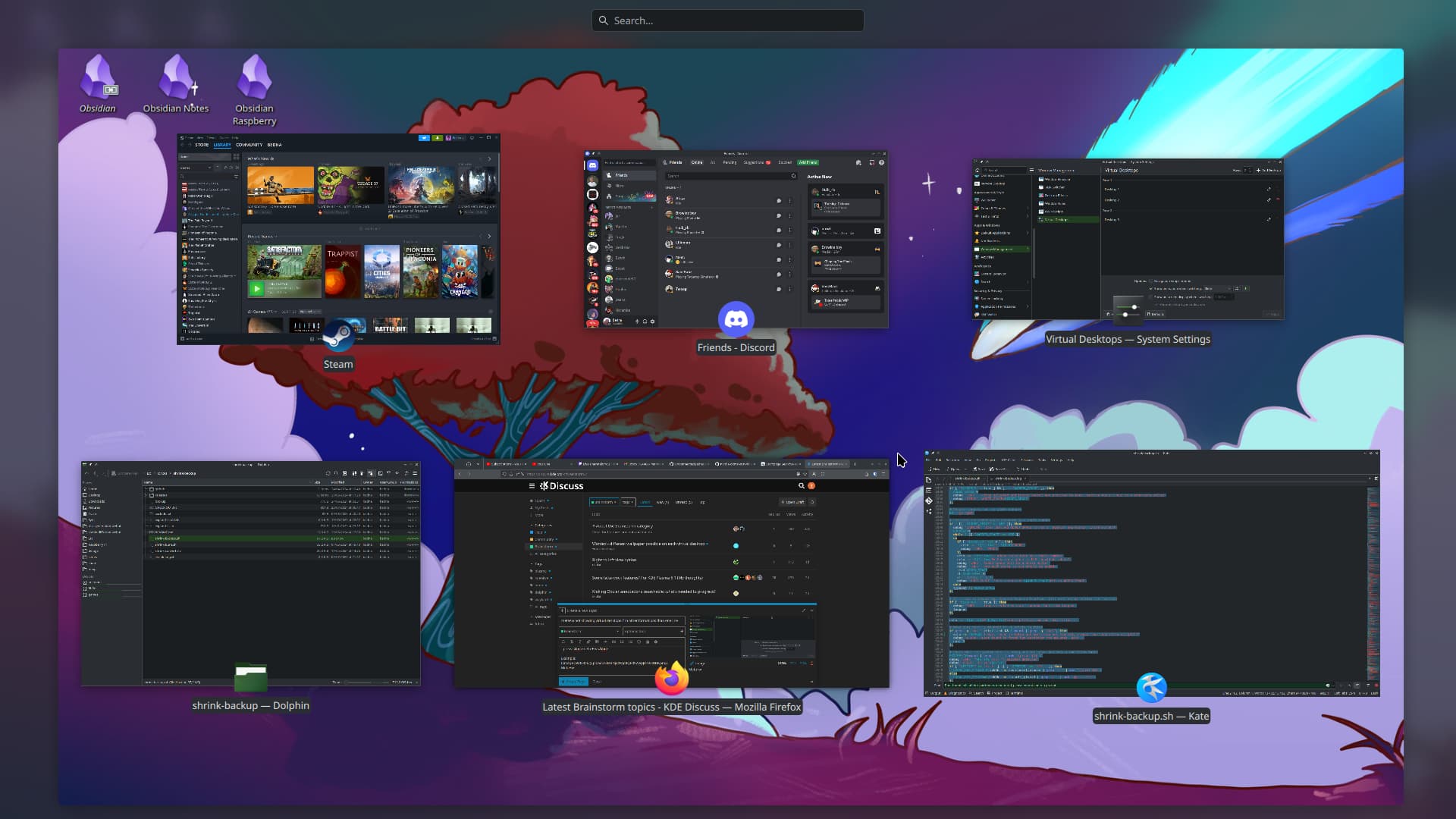Click the Steam app icon badge
Image resolution: width=1456 pixels, height=819 pixels.
click(338, 334)
